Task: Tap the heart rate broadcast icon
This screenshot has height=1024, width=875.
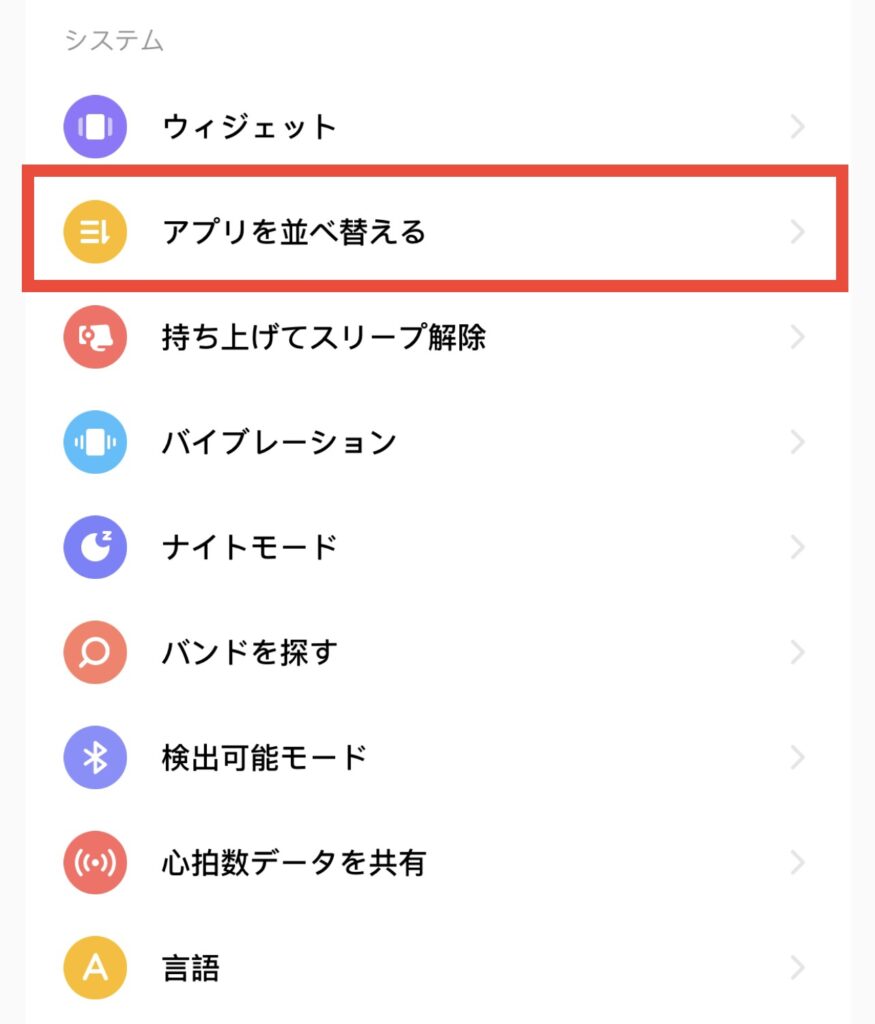Action: pos(95,863)
